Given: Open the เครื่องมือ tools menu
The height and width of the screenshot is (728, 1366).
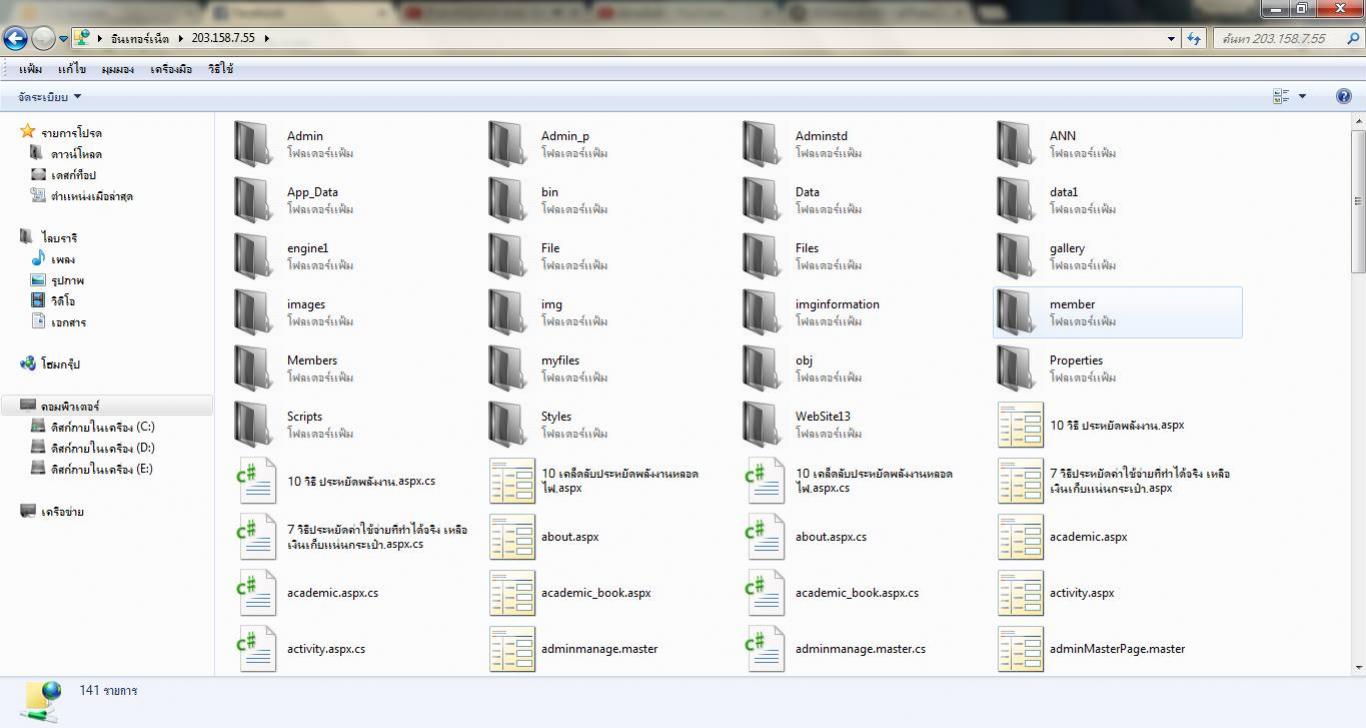Looking at the screenshot, I should click(x=171, y=69).
